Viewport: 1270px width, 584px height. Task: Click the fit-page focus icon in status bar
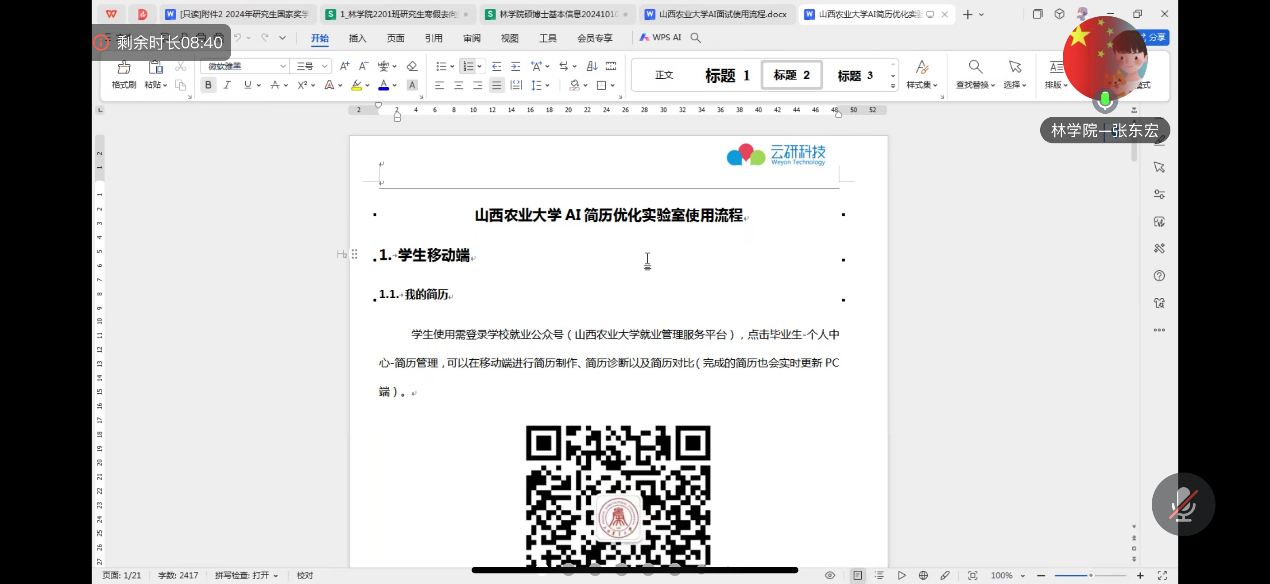click(972, 575)
